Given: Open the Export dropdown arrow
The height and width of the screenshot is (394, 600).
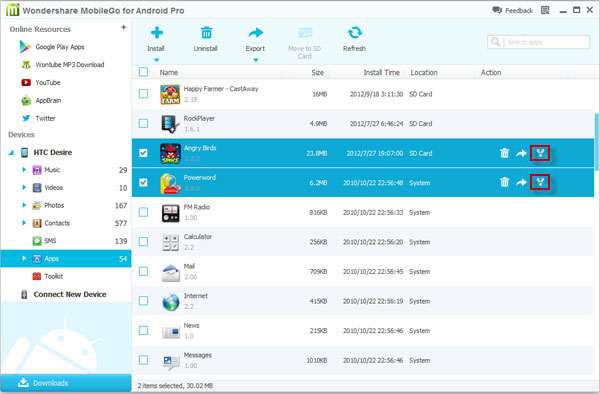Looking at the screenshot, I should 256,60.
